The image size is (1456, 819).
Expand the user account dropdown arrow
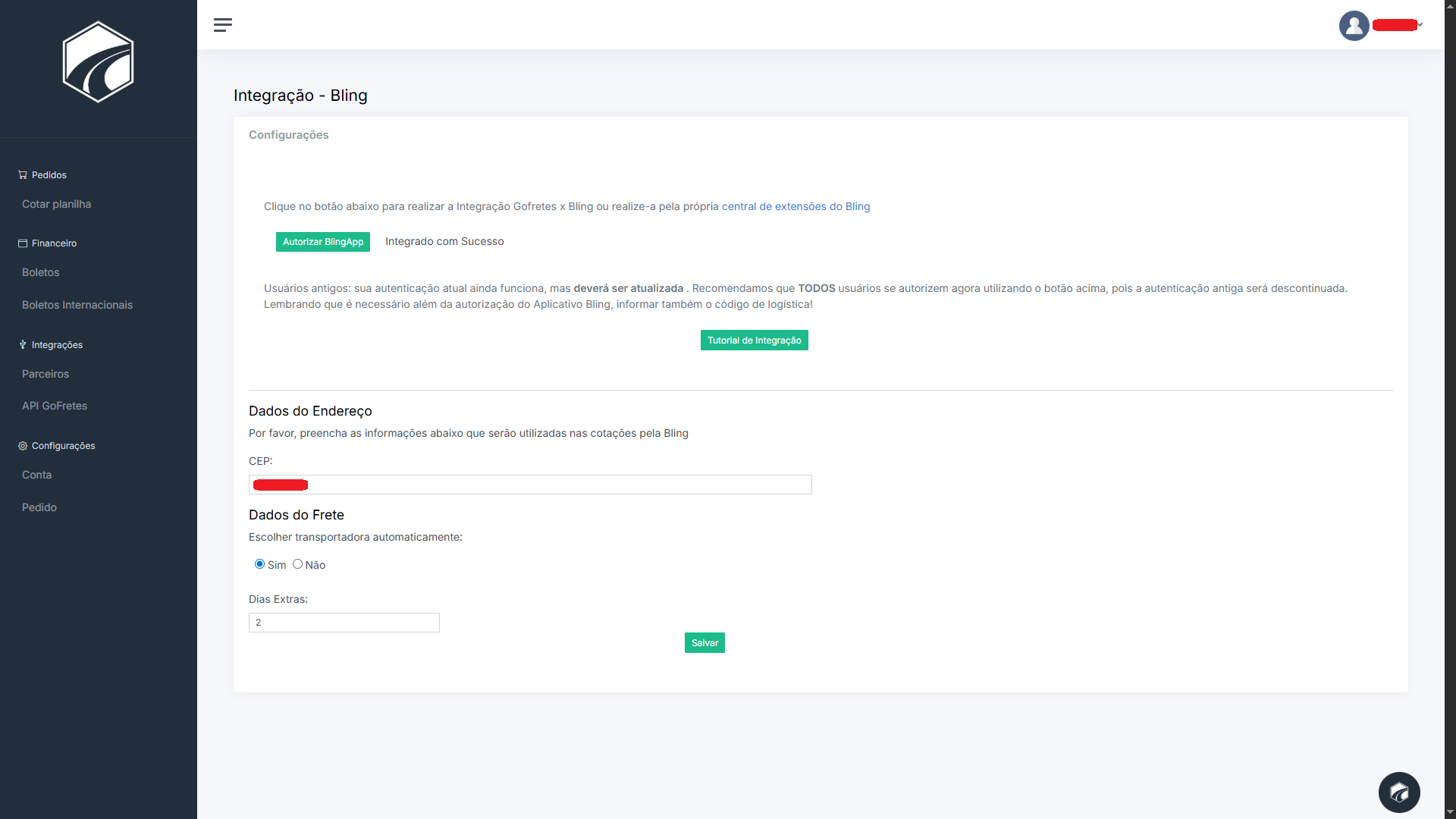1420,25
